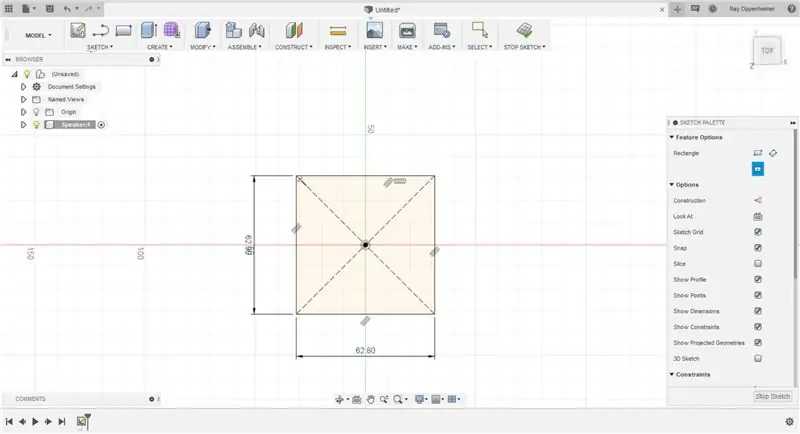Click the Look At icon in bottom navigation bar
Viewport: 800px width, 434px height.
[357, 399]
